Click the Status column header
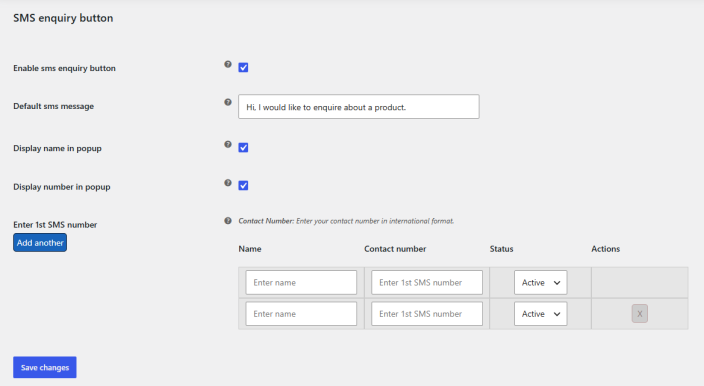The image size is (704, 386). click(x=502, y=249)
